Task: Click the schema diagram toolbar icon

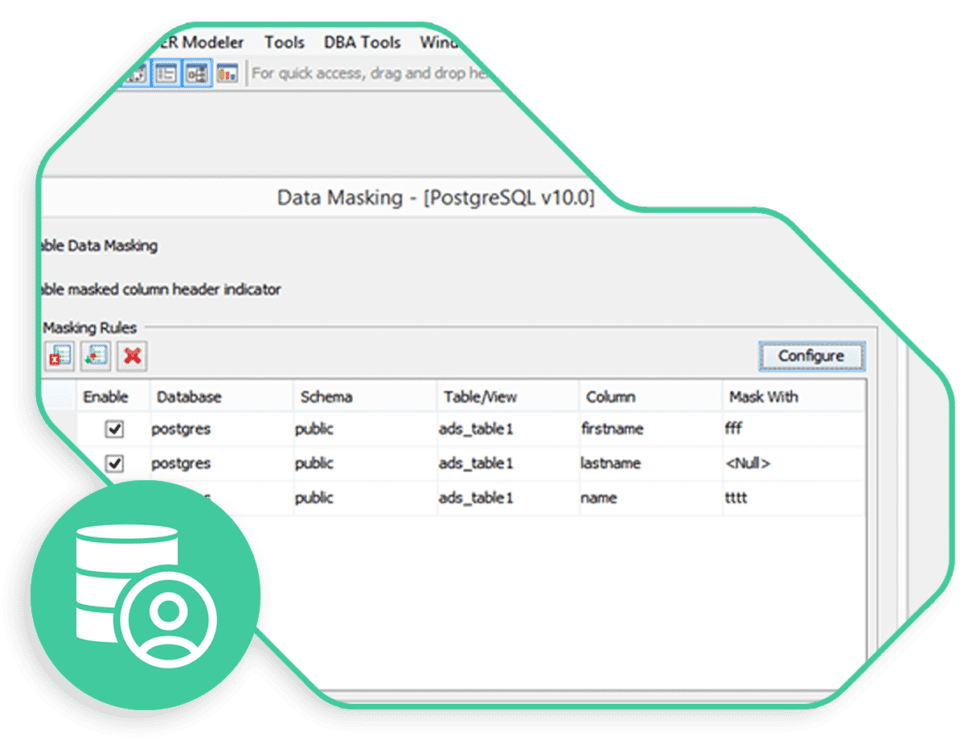Action: [196, 73]
